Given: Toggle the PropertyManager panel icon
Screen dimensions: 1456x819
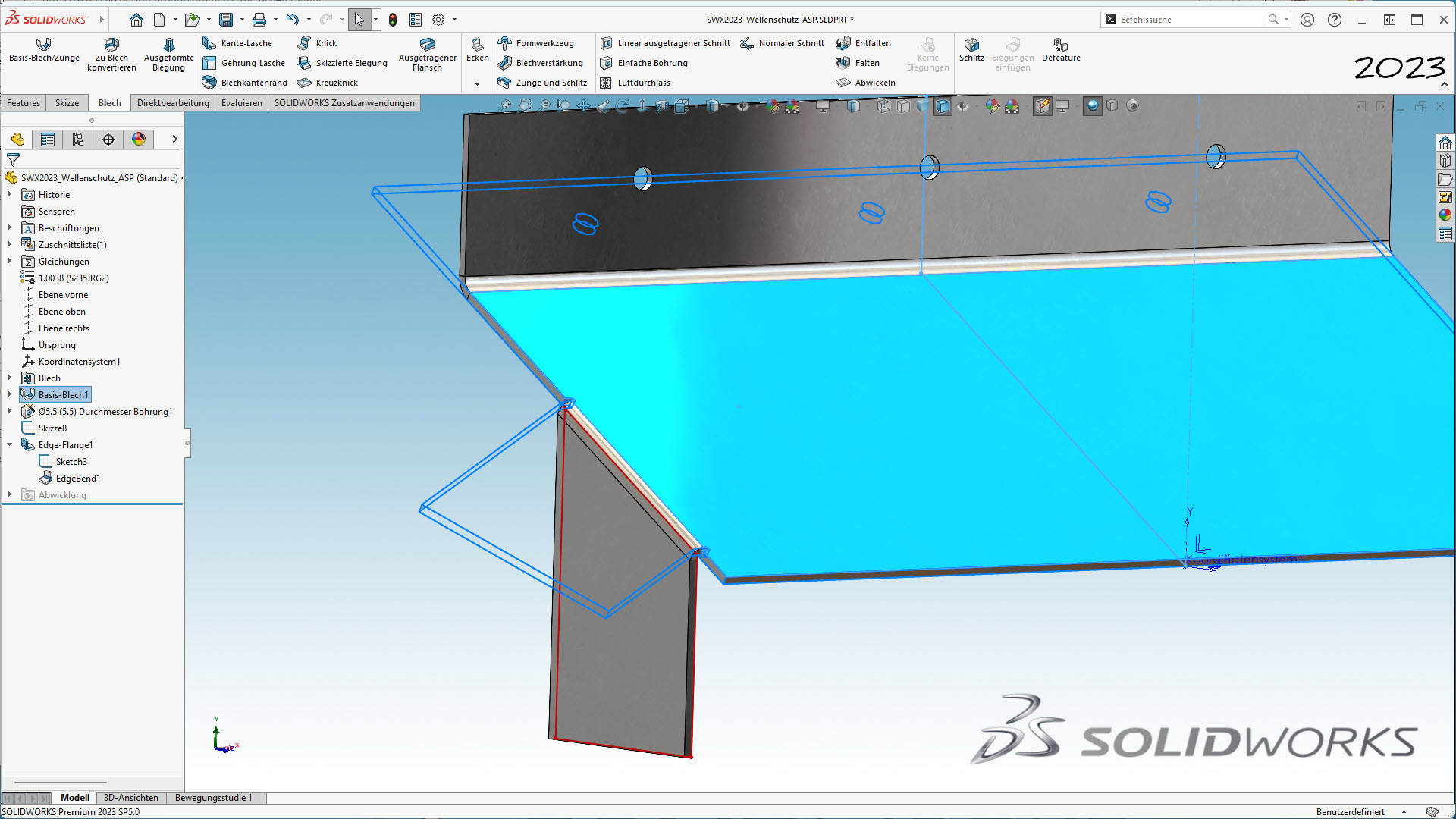Looking at the screenshot, I should tap(48, 140).
